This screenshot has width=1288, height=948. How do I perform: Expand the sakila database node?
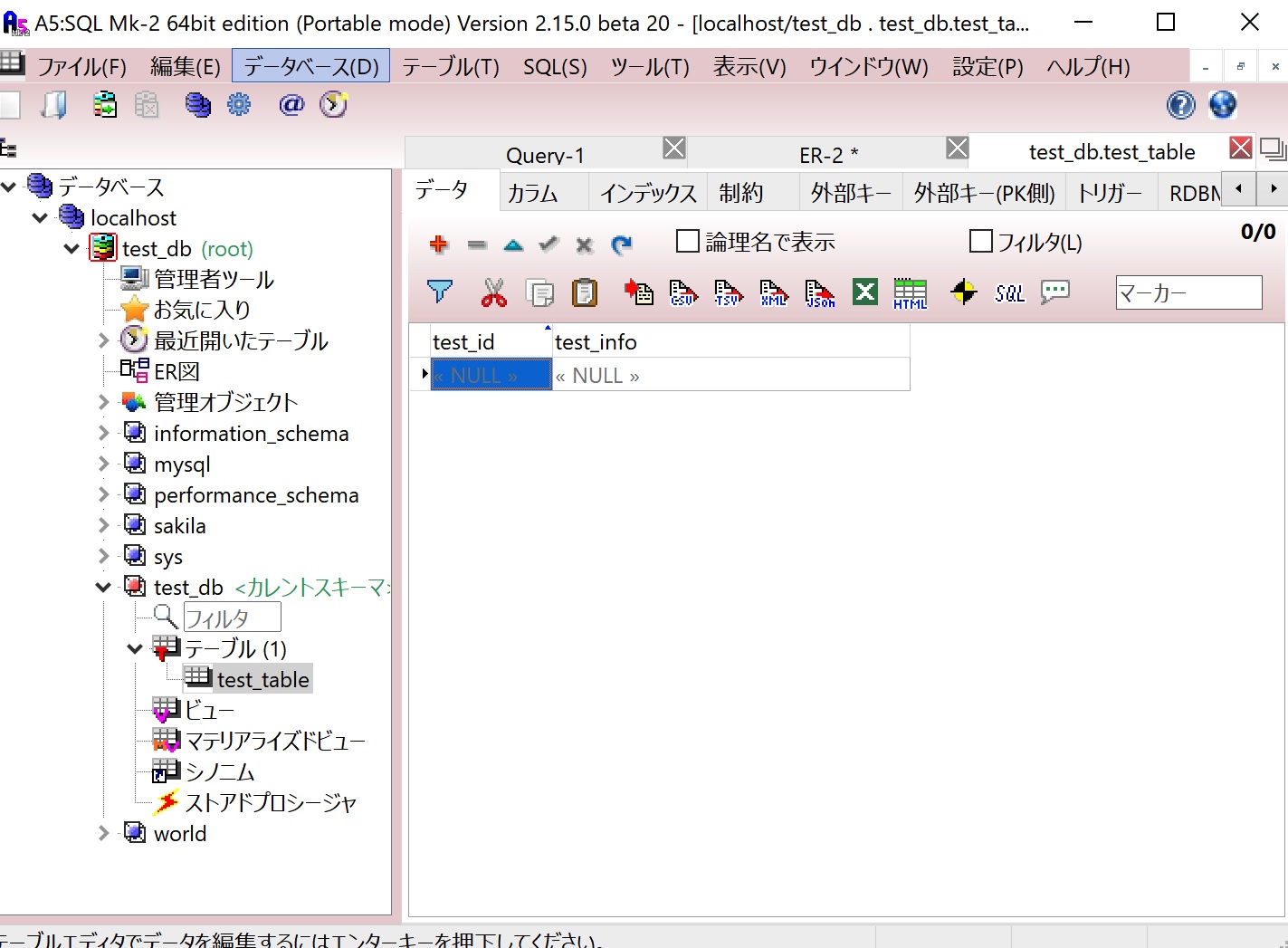pyautogui.click(x=102, y=525)
